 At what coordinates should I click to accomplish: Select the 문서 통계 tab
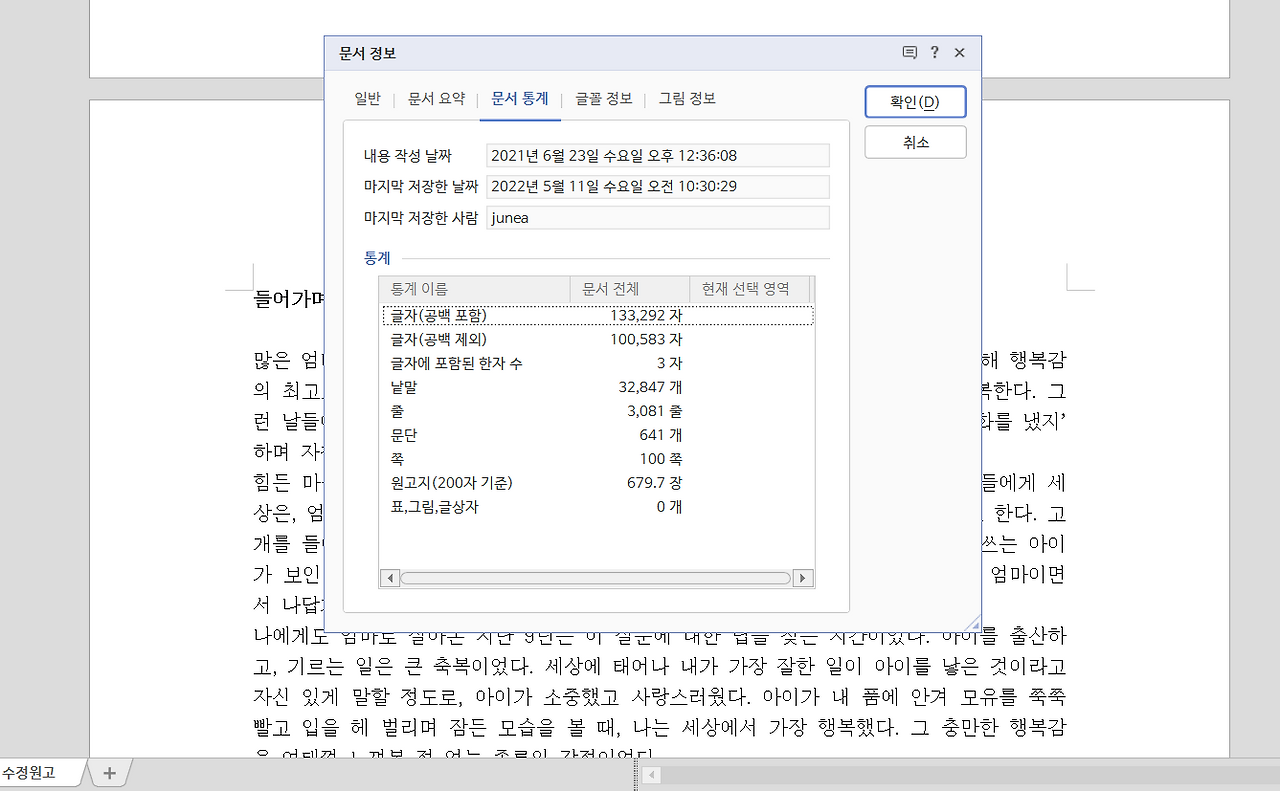tap(520, 99)
